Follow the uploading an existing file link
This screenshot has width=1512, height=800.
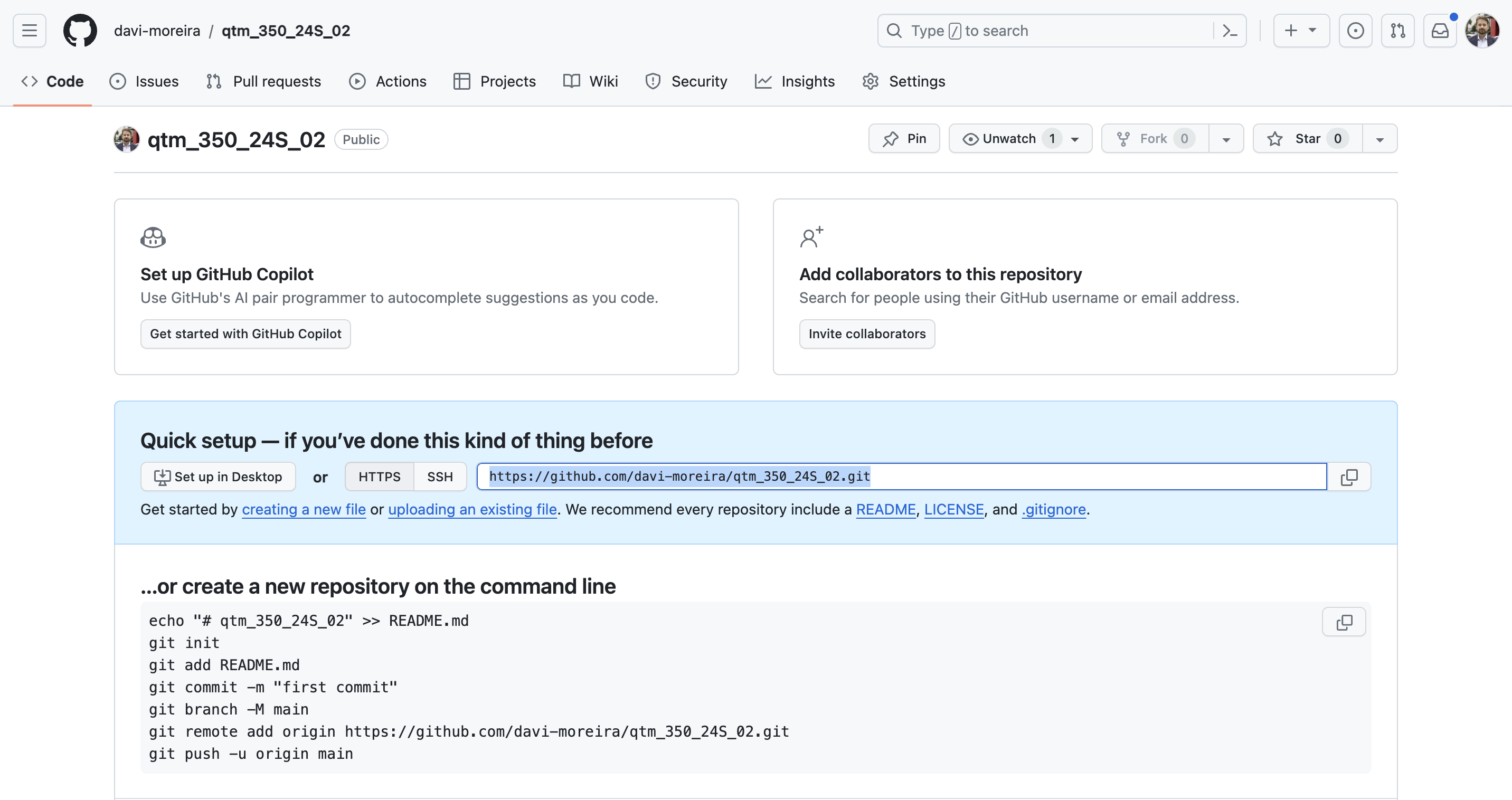(472, 509)
